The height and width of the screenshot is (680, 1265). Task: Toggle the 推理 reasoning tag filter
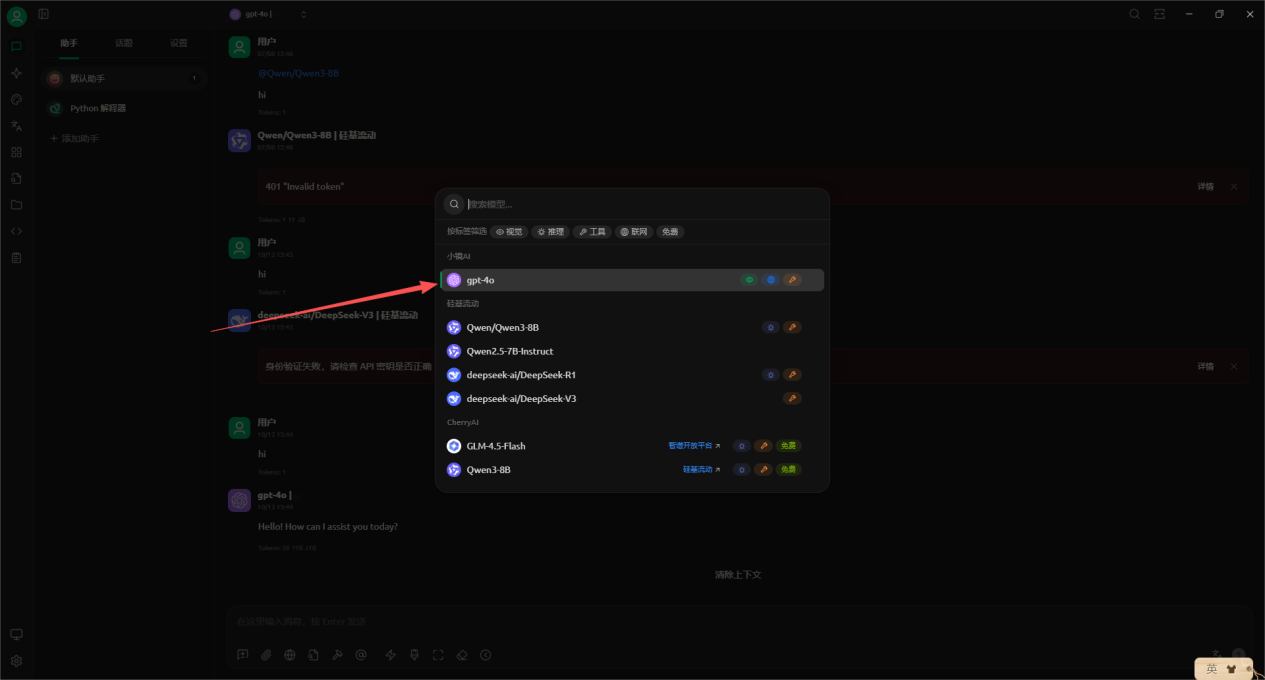tap(551, 232)
